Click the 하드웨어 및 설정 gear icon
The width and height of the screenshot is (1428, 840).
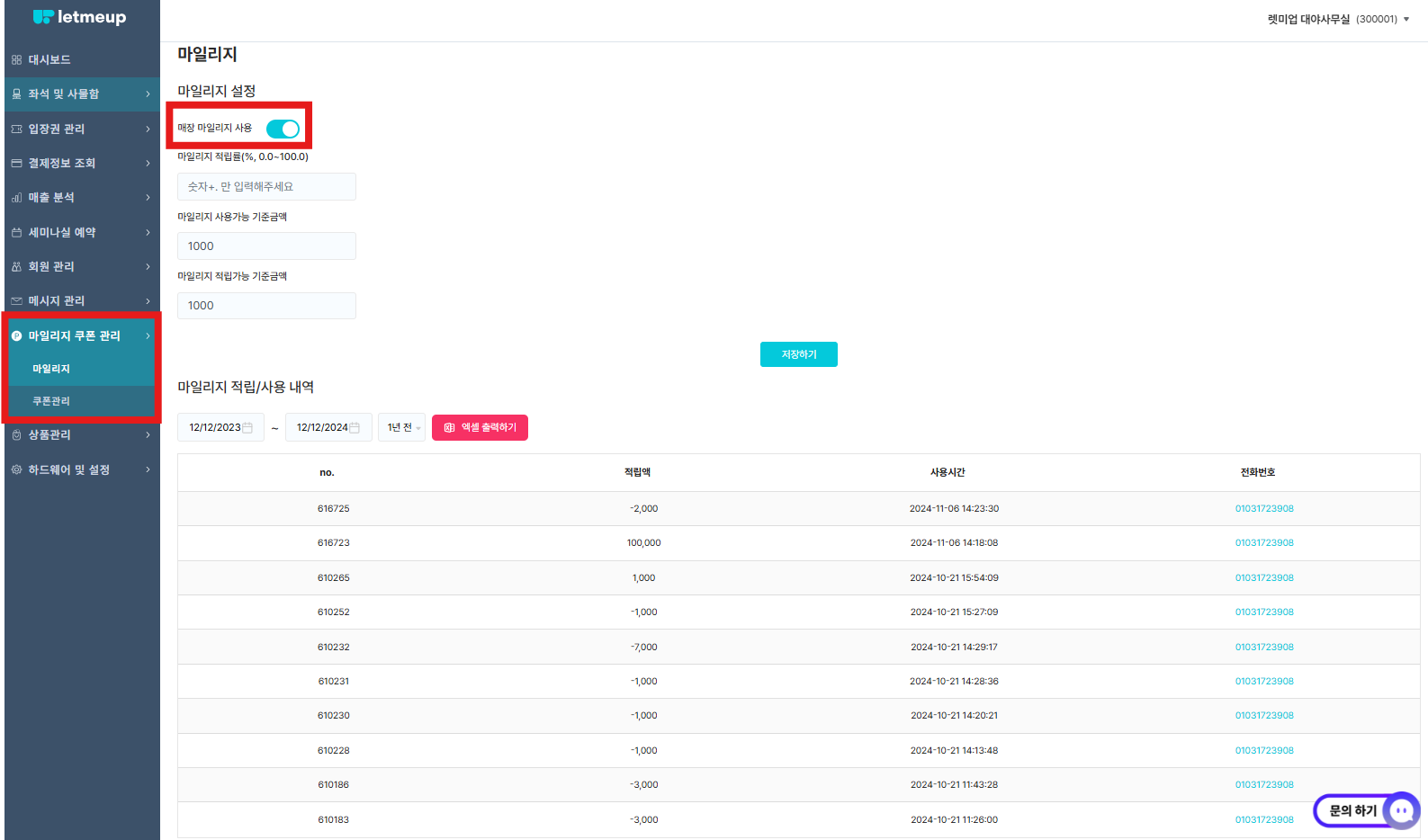[x=16, y=470]
